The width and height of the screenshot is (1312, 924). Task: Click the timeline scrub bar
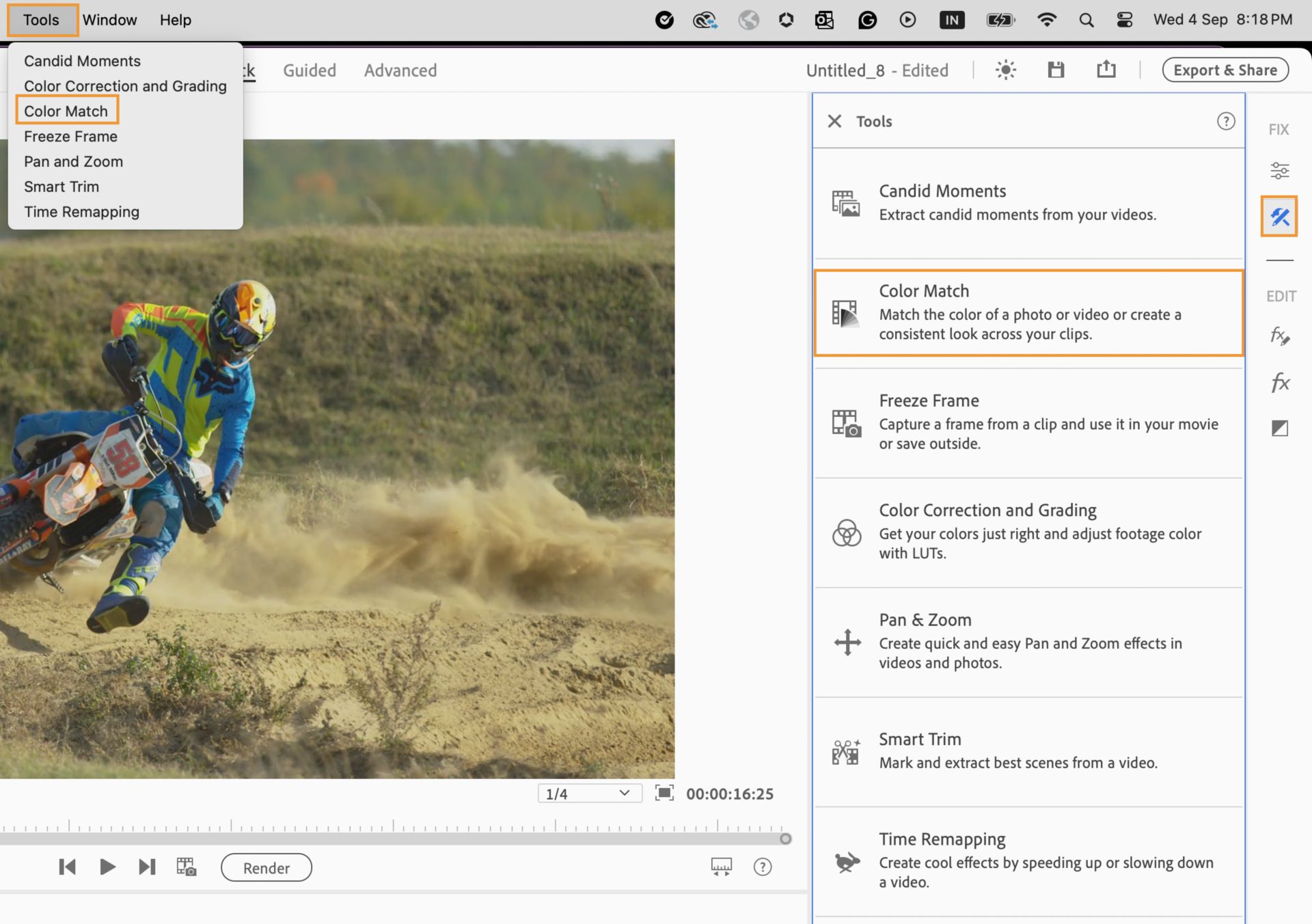(x=393, y=839)
